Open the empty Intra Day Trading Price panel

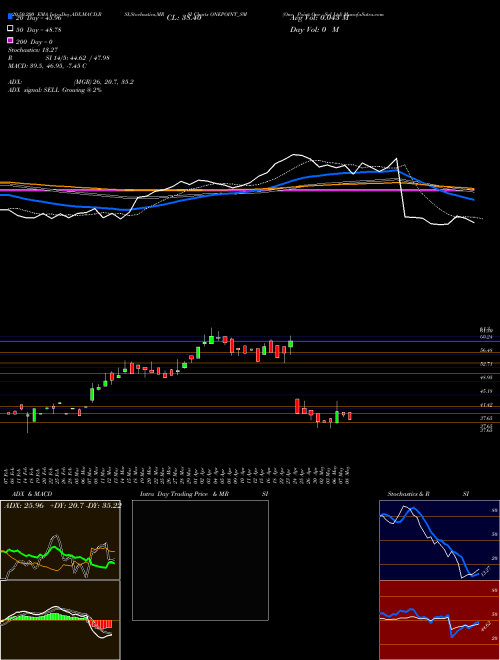[200, 560]
